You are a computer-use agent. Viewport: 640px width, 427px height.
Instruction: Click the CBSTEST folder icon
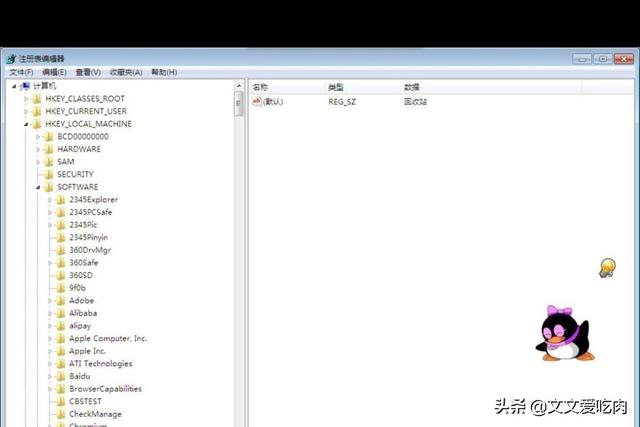coord(60,402)
